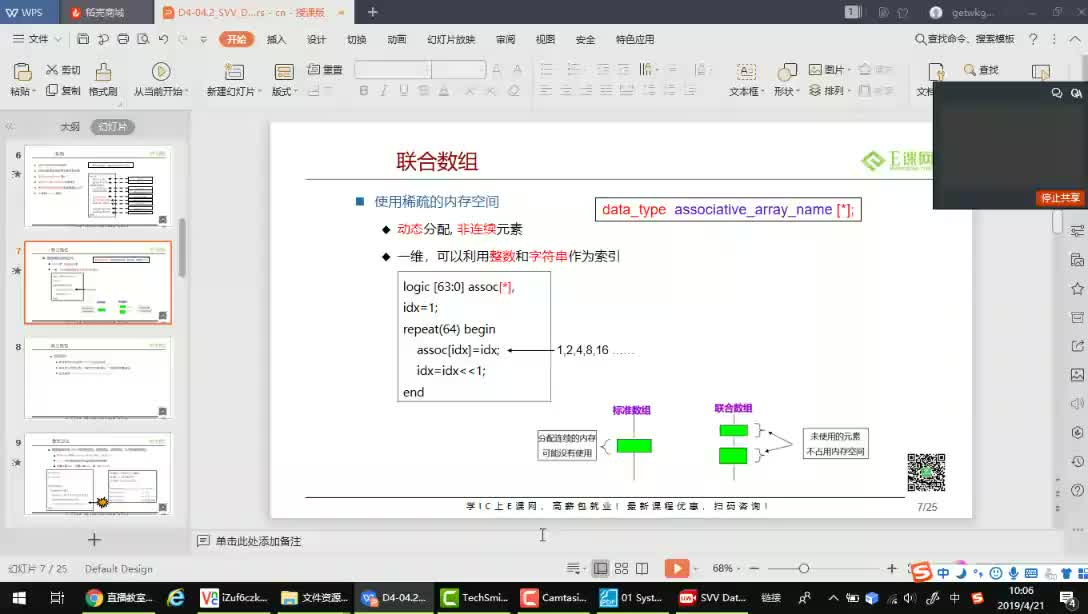Adjust the zoom slider handle
This screenshot has width=1088, height=614.
click(x=804, y=568)
